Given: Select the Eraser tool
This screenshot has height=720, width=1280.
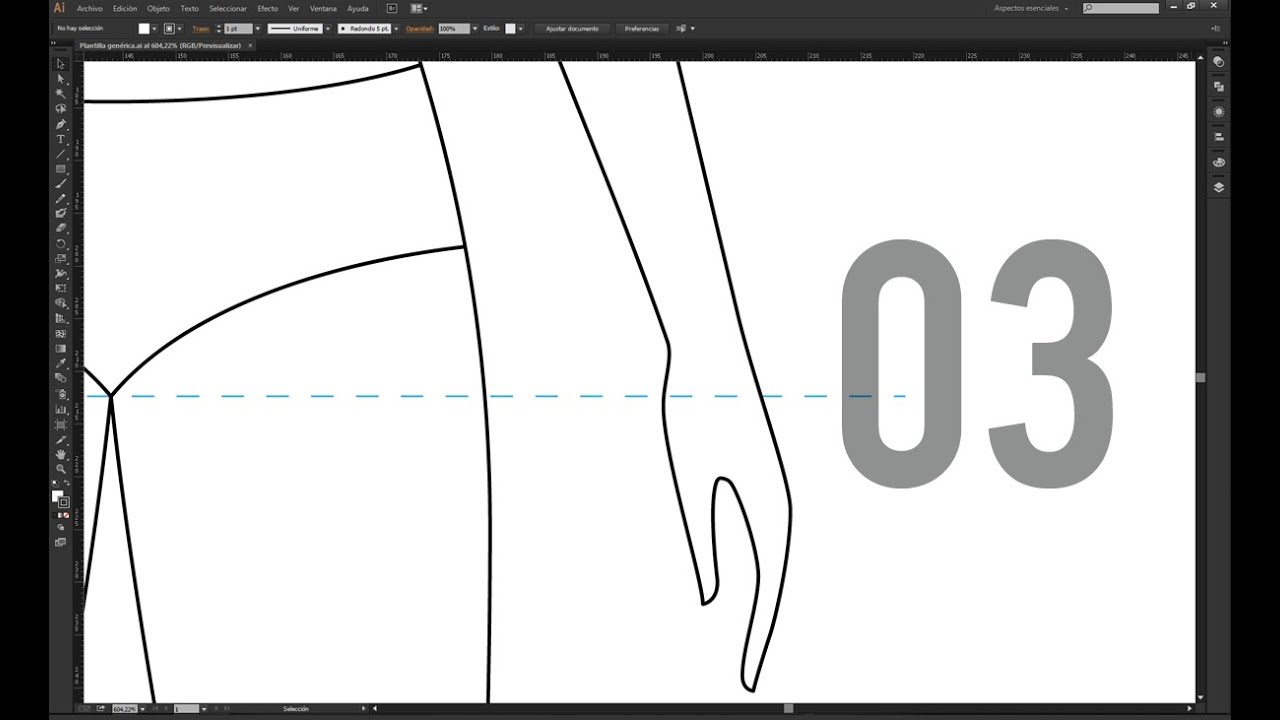Looking at the screenshot, I should coord(61,228).
